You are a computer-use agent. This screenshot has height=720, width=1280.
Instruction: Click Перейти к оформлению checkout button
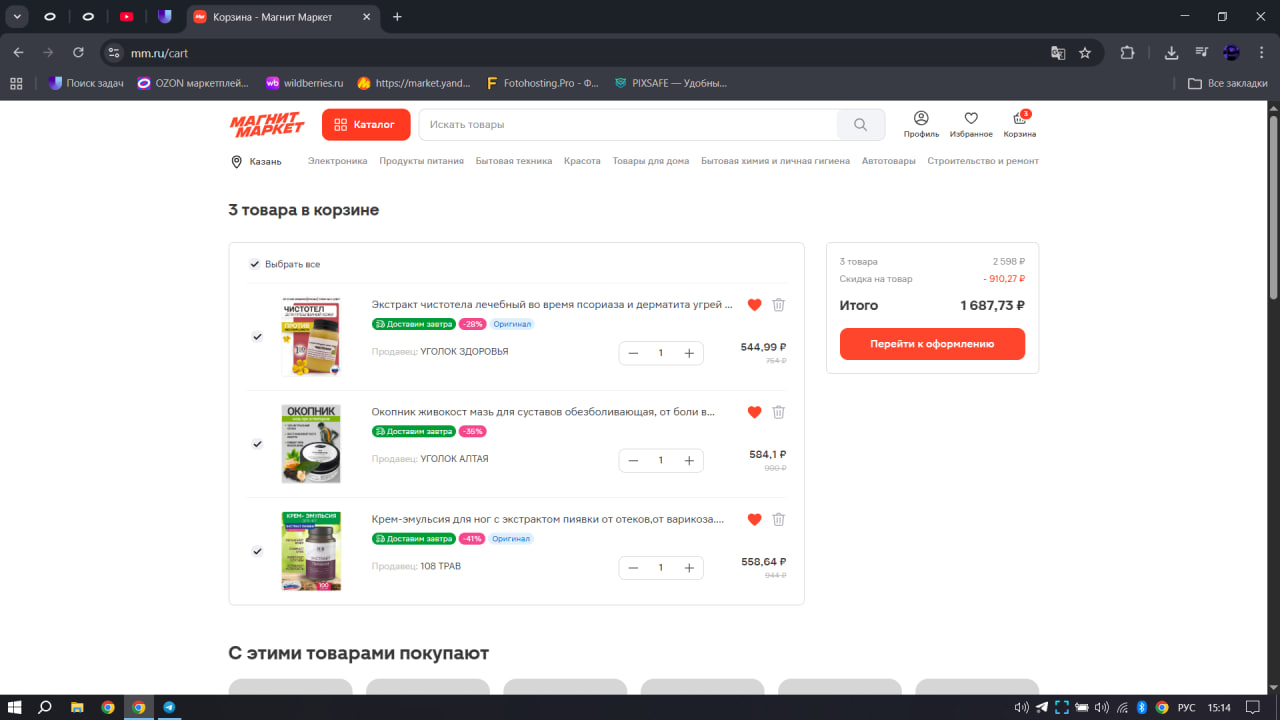(932, 344)
